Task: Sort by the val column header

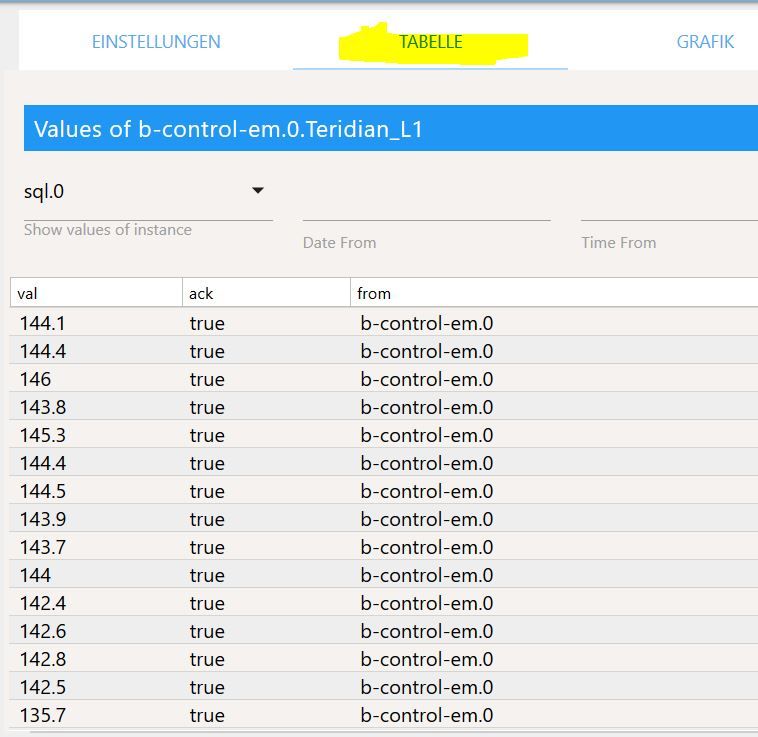Action: click(96, 293)
